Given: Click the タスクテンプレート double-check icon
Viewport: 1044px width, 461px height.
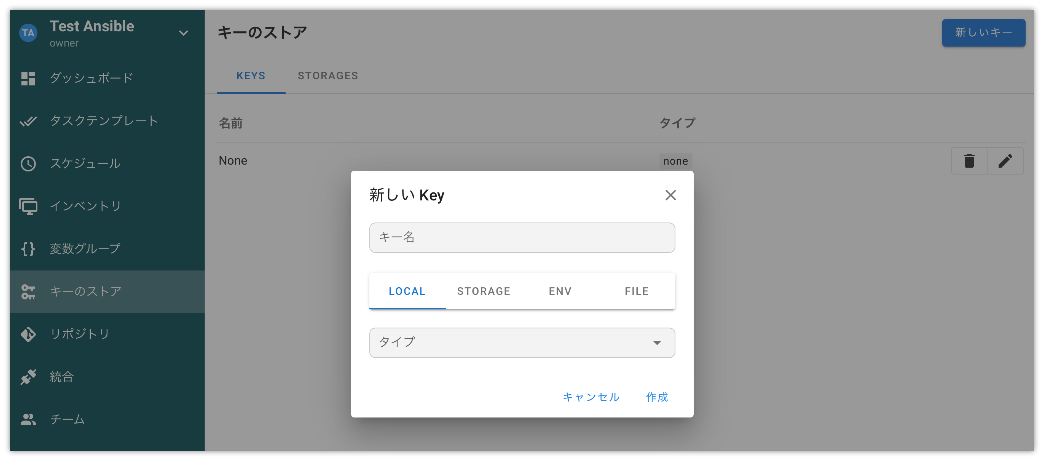Looking at the screenshot, I should click(28, 121).
